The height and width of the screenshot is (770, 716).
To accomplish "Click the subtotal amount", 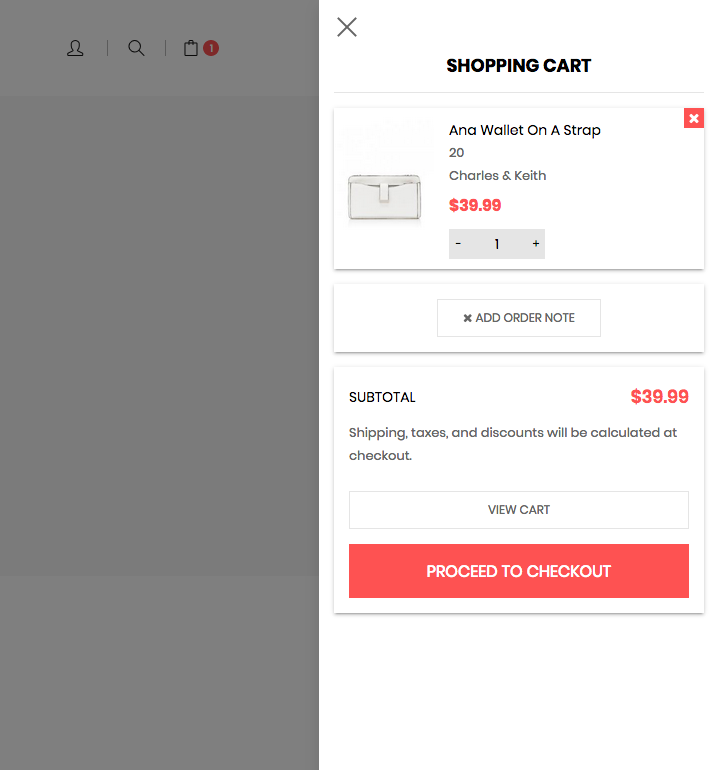I will coord(659,397).
